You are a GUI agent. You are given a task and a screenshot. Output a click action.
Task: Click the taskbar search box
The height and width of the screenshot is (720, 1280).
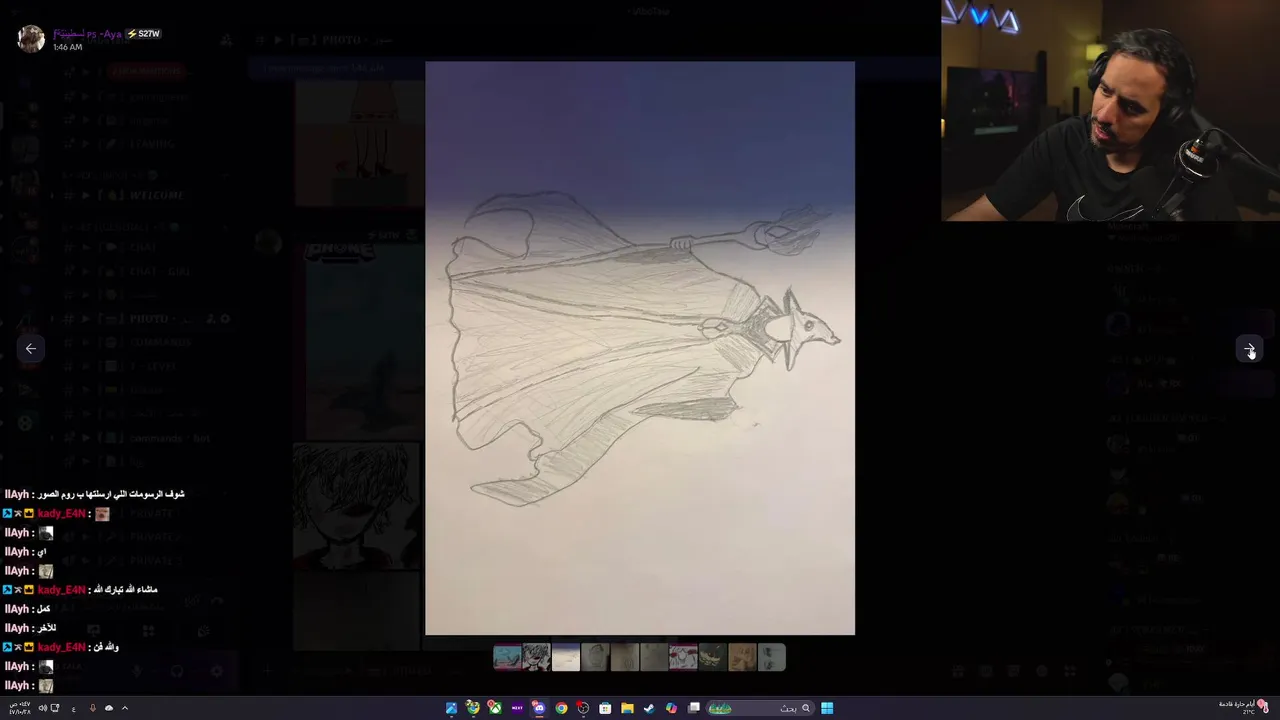coord(761,708)
